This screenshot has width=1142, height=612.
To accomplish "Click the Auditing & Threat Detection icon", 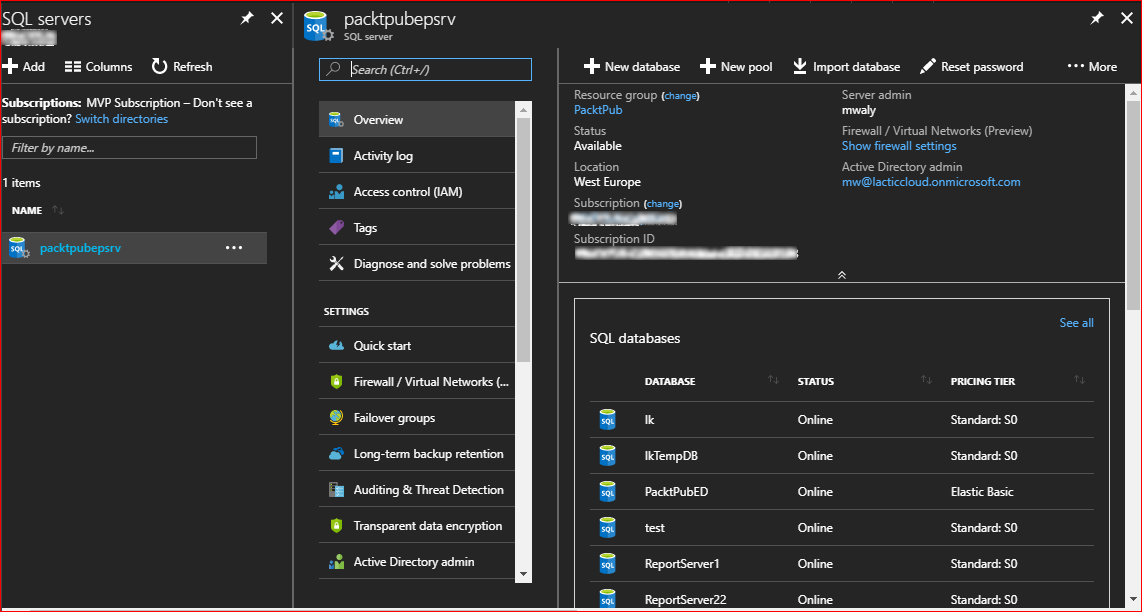I will 336,490.
